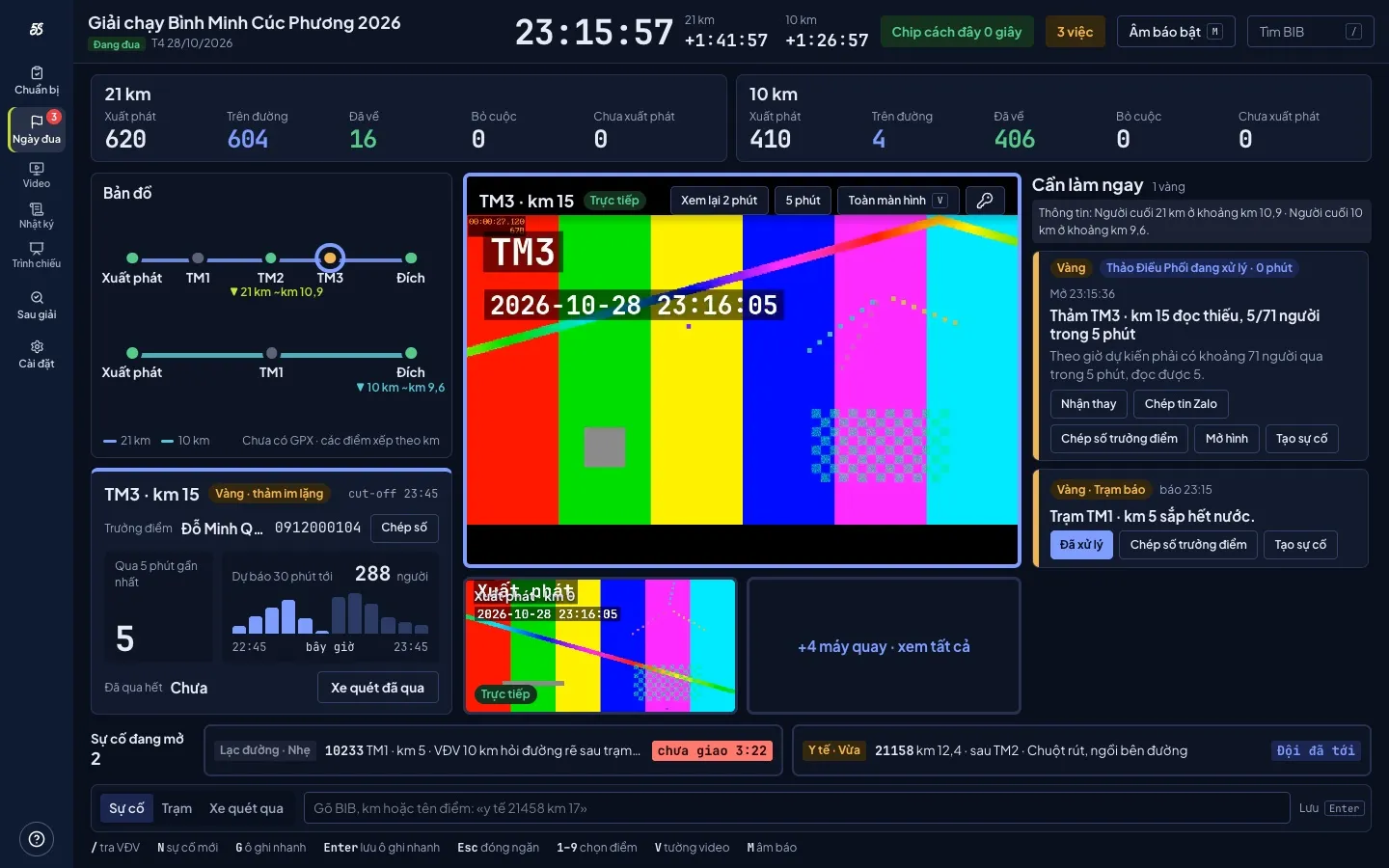This screenshot has width=1389, height=868.
Task: Open the 3 việc tasks badge
Action: [x=1075, y=32]
